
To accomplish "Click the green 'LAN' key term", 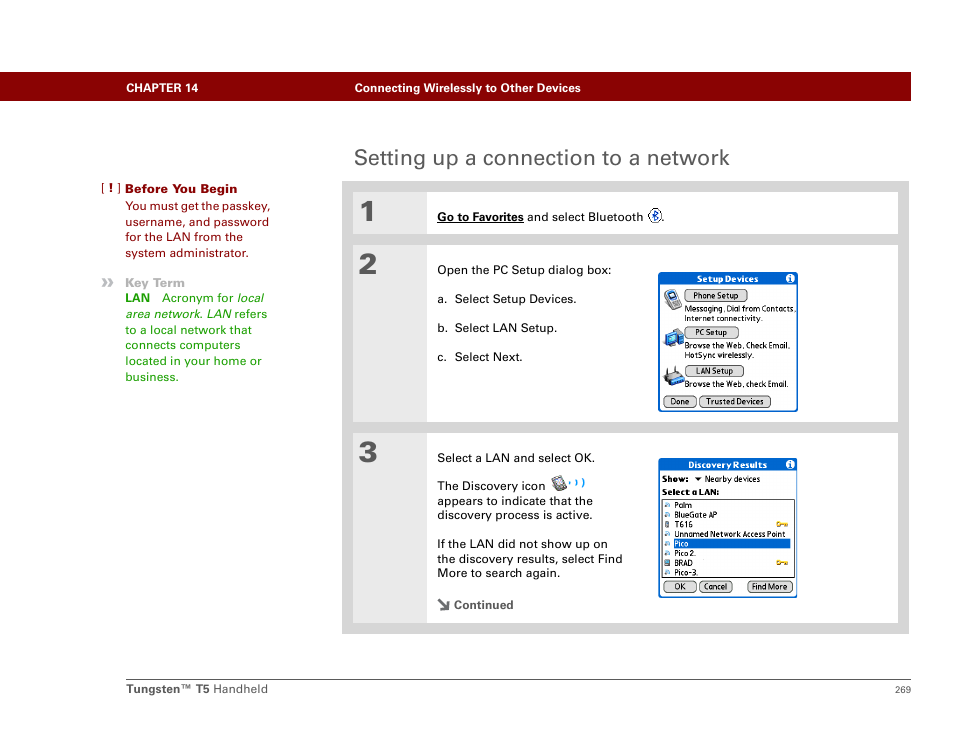I will 138,298.
